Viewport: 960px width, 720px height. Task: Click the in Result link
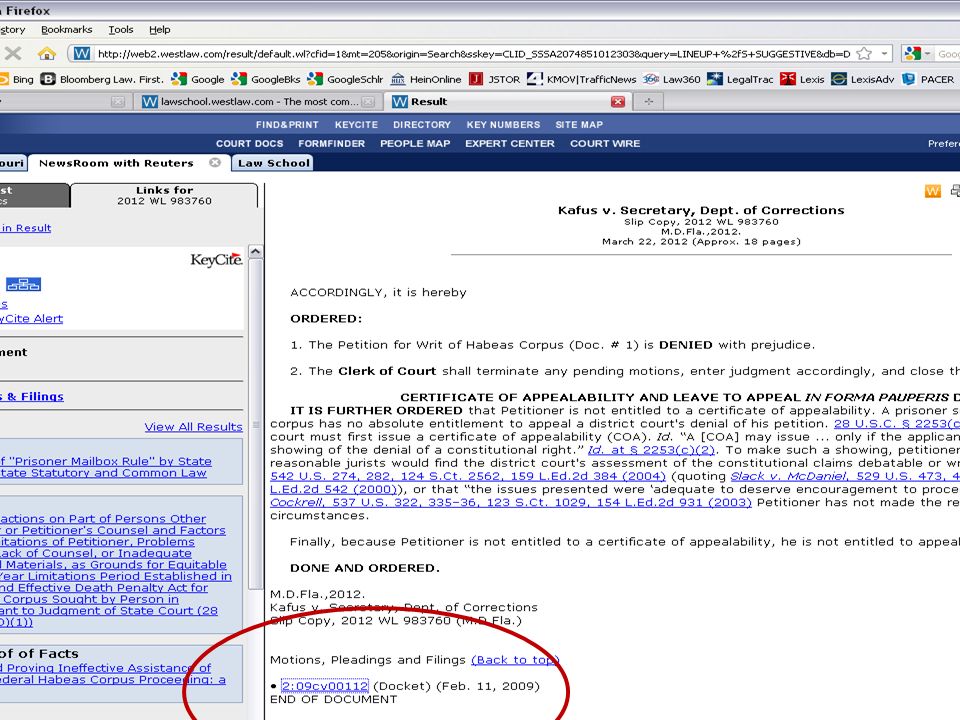point(26,228)
